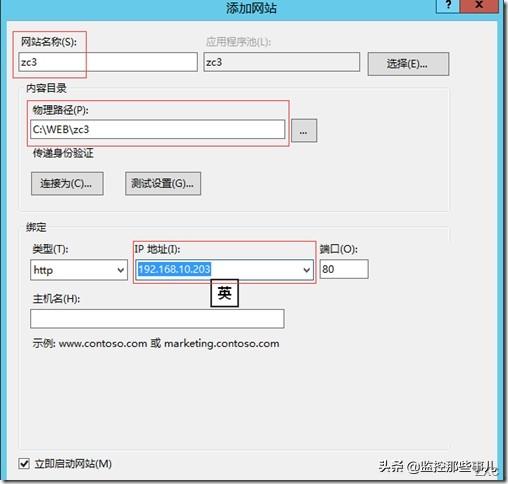The height and width of the screenshot is (484, 508).
Task: Click the 英 input method indicator
Action: tap(224, 293)
